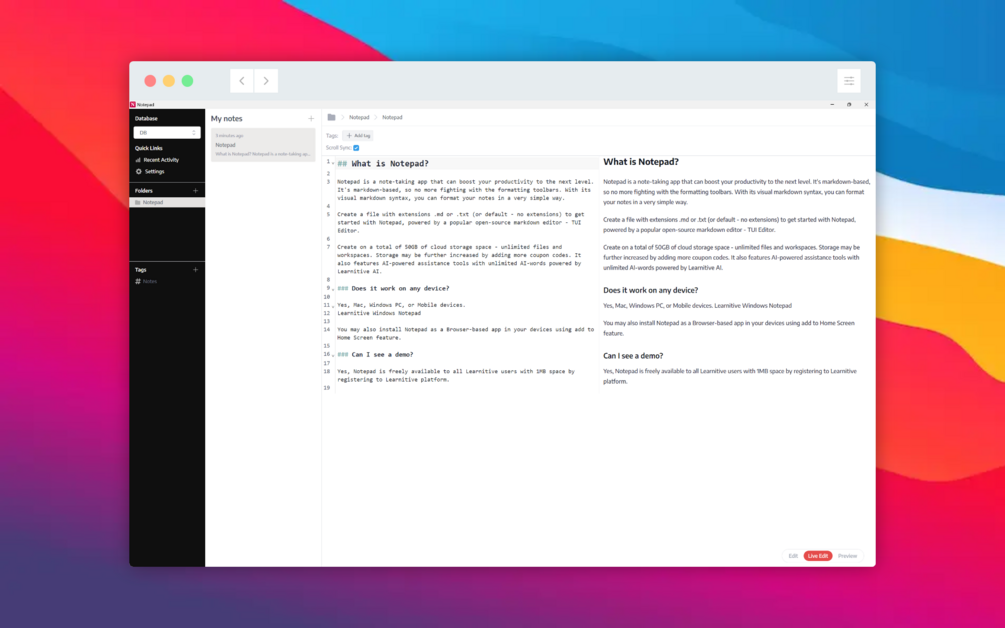Click '## What is Notepad?' editor line

pyautogui.click(x=383, y=164)
